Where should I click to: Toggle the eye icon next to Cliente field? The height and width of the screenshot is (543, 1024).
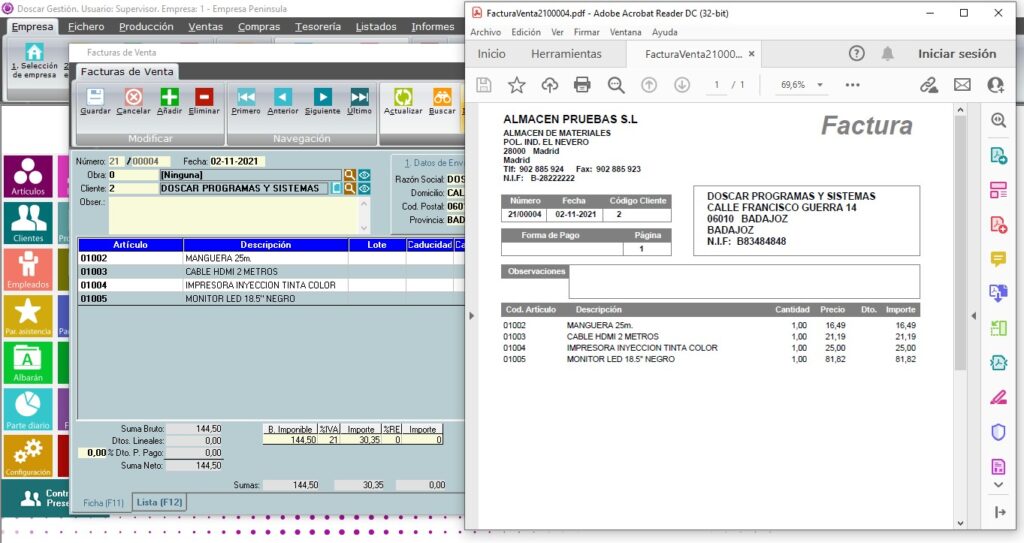pos(364,188)
